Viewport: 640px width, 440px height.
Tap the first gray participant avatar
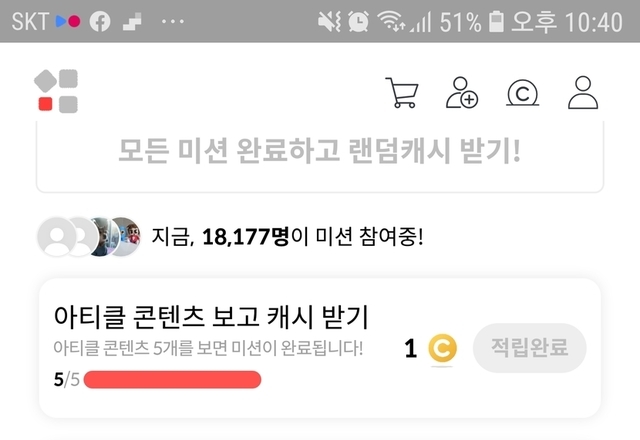coord(57,237)
